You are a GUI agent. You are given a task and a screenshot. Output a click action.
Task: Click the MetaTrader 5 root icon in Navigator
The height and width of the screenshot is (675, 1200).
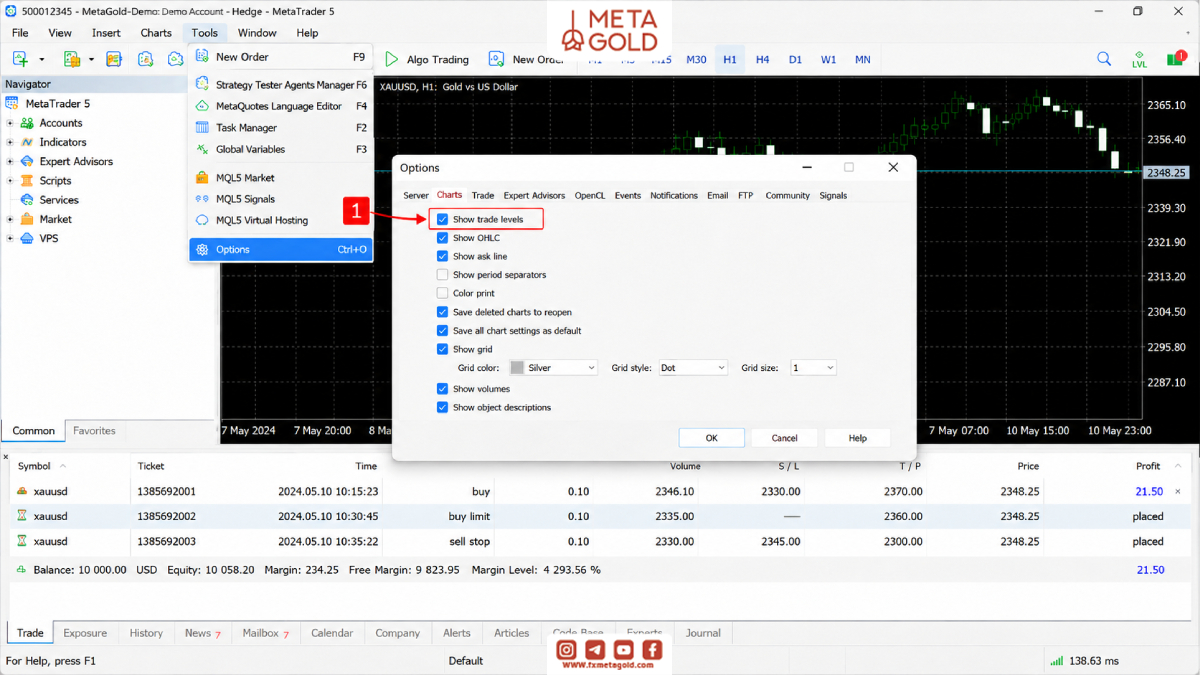tap(12, 103)
